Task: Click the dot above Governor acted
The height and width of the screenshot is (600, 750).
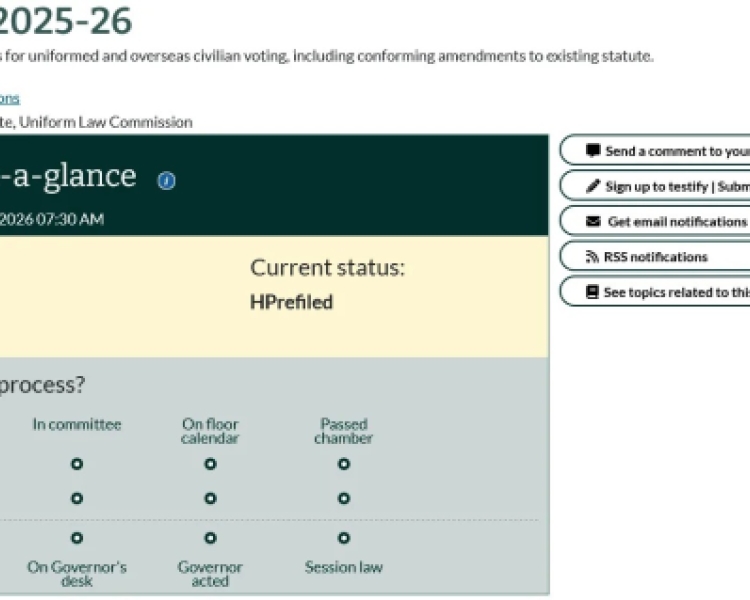Action: pyautogui.click(x=210, y=538)
